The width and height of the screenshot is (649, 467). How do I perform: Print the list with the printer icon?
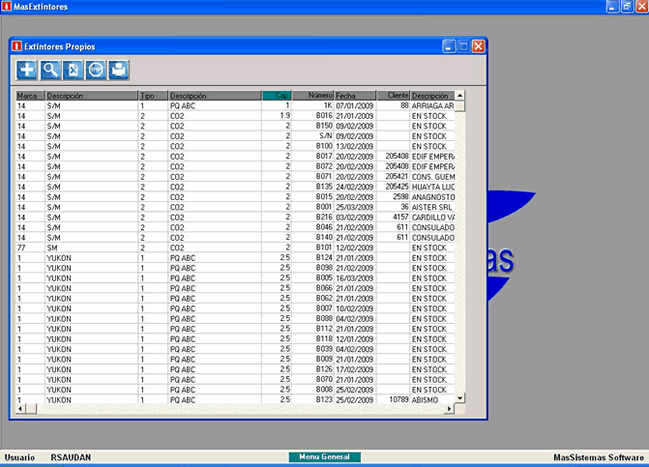[x=119, y=70]
